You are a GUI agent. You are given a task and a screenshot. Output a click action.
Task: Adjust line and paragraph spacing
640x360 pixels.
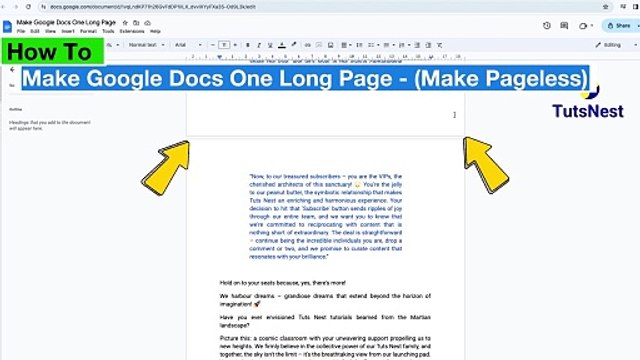tap(360, 45)
